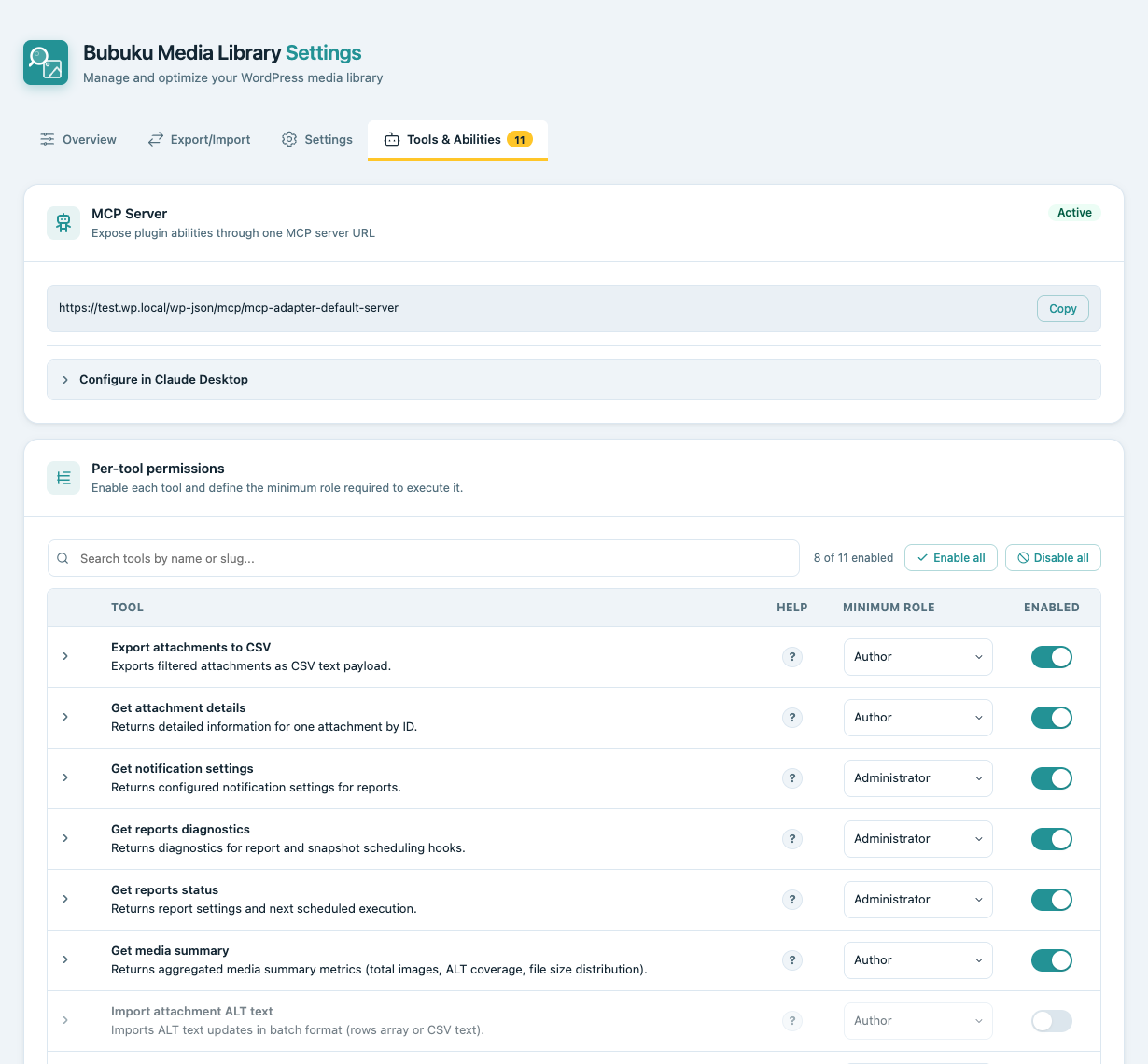Open help for Export attachments to CSV
1148x1064 pixels.
[792, 657]
